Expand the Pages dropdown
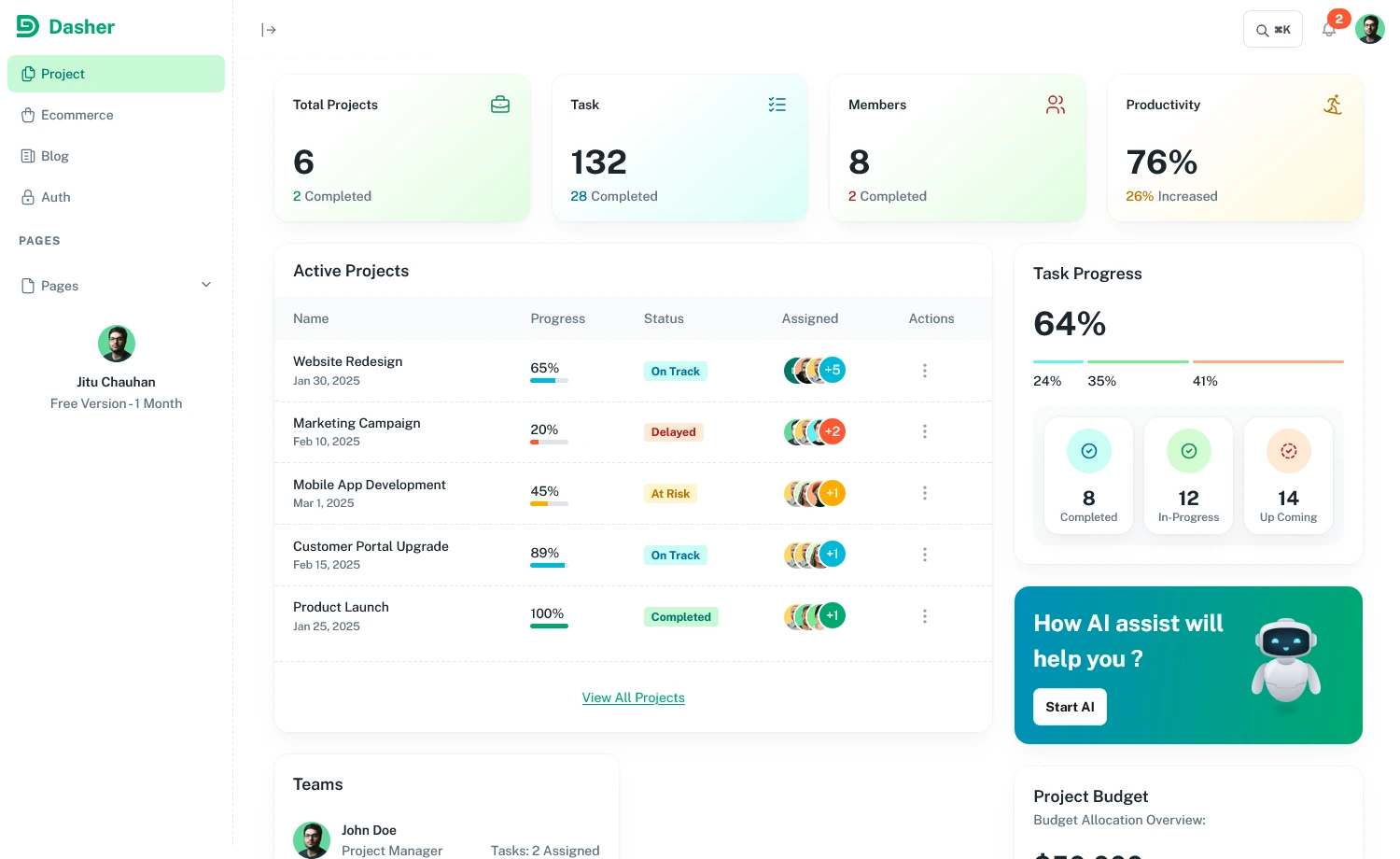Viewport: 1400px width, 859px height. click(206, 285)
